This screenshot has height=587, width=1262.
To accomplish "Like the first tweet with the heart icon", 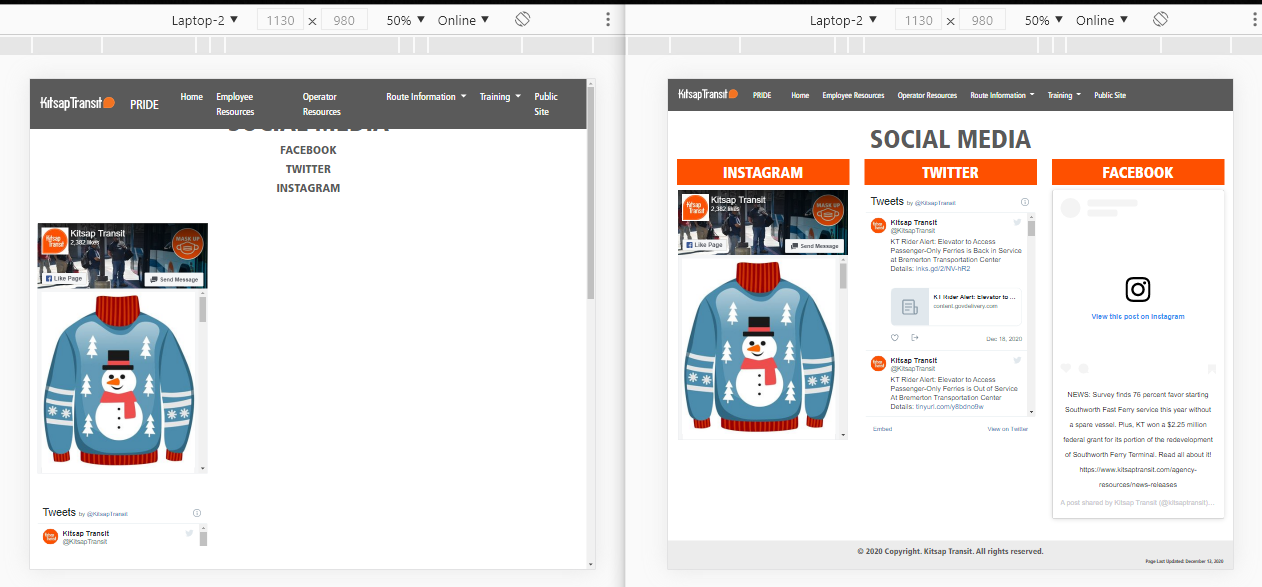I will pyautogui.click(x=895, y=338).
